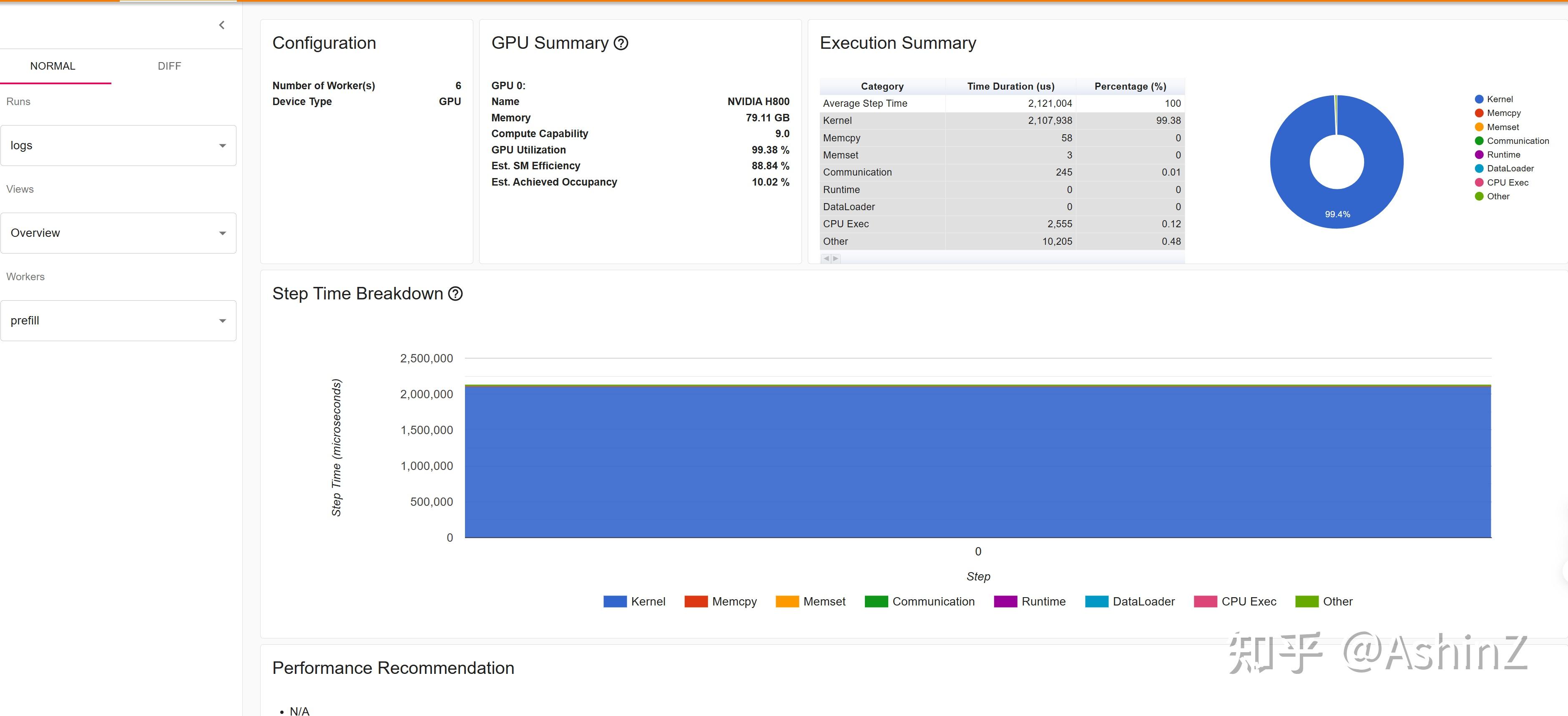Click table scroll right arrow under Execution Summary
The height and width of the screenshot is (716, 1568).
836,259
